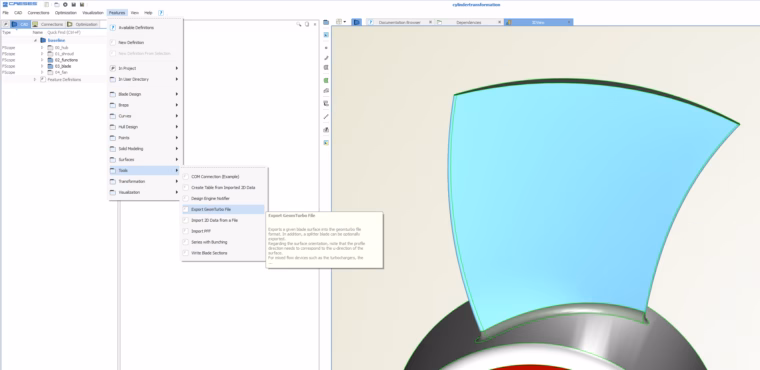
Task: Expand the Feature Definitions tree node
Action: (x=35, y=79)
